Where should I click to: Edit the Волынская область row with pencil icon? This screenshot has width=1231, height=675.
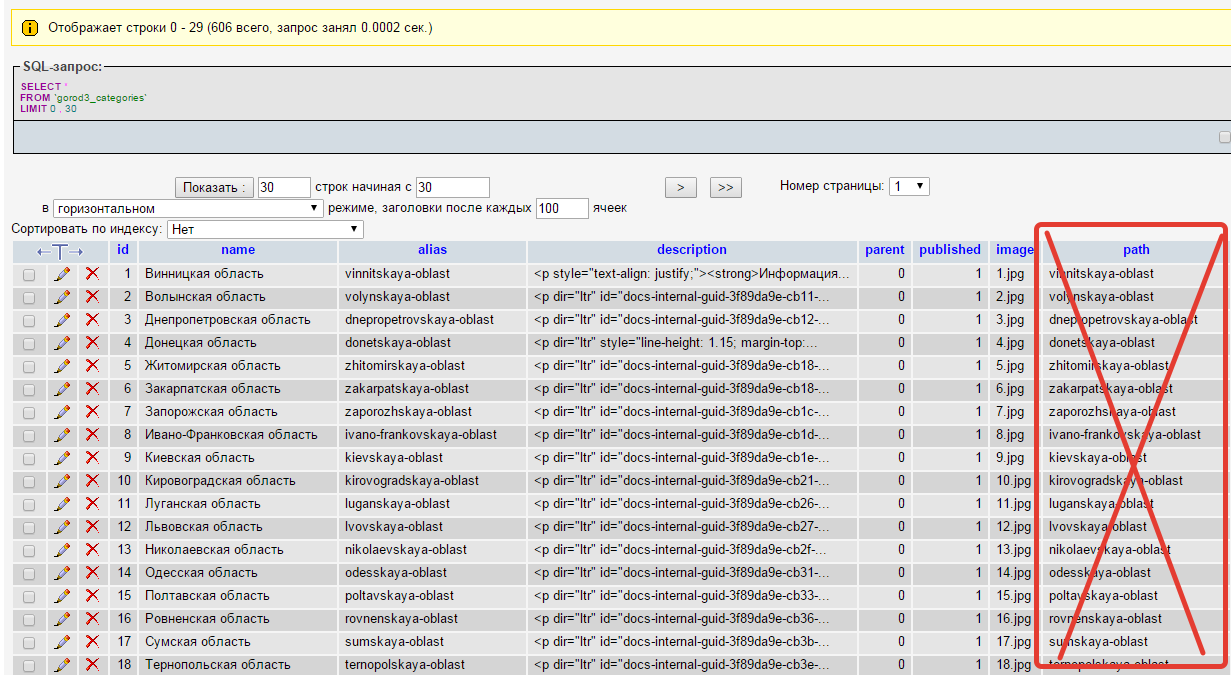pyautogui.click(x=62, y=297)
